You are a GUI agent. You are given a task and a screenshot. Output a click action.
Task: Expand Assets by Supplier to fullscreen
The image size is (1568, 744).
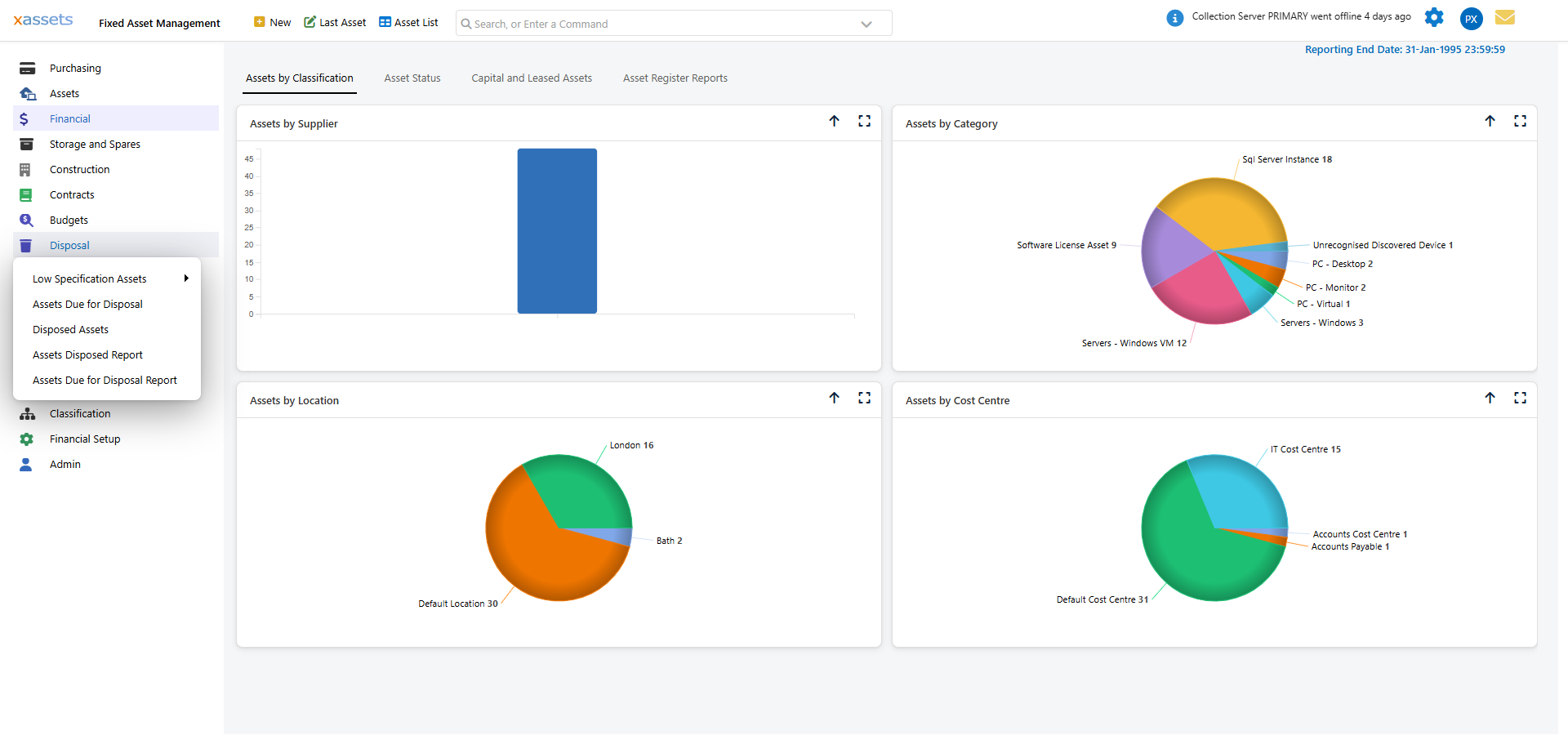pyautogui.click(x=864, y=121)
